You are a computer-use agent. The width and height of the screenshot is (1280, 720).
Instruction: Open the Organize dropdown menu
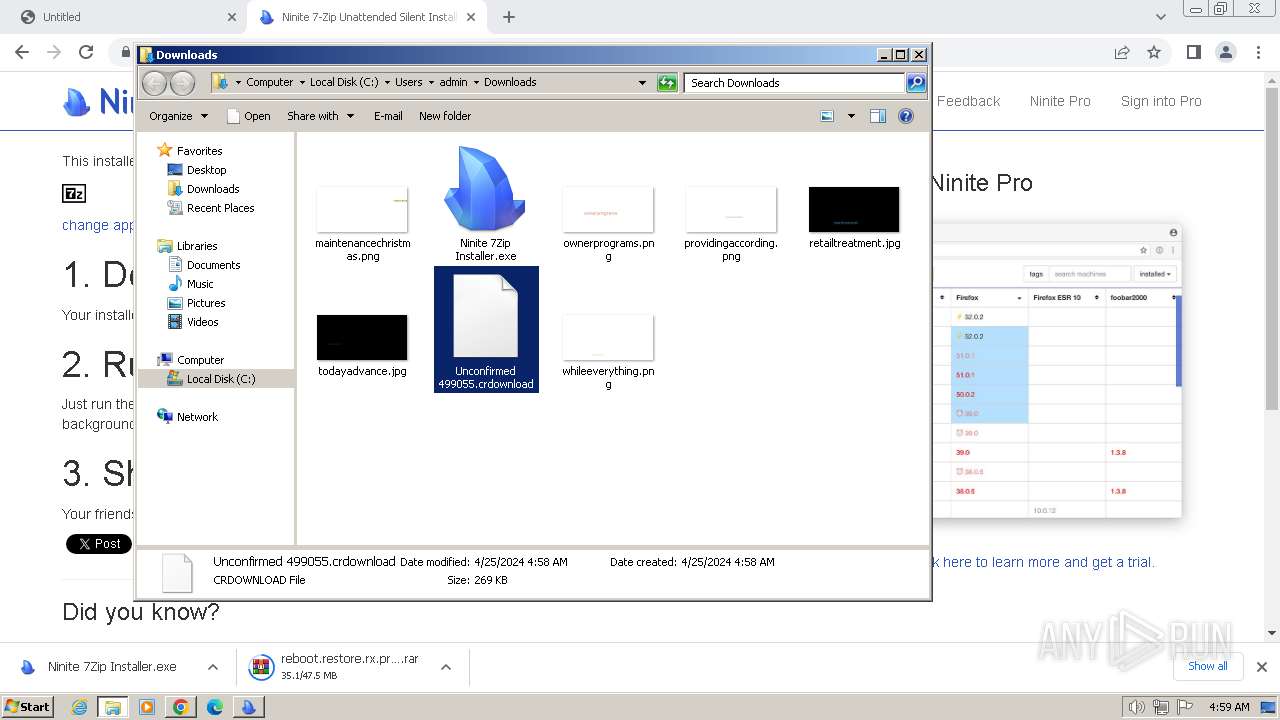pyautogui.click(x=178, y=116)
